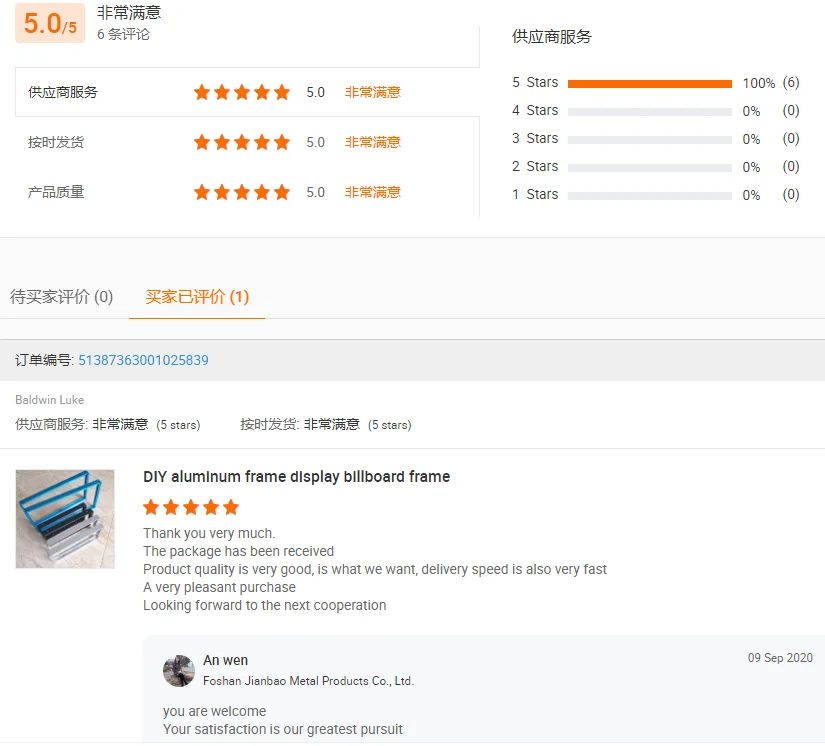Select the 买家已评价 (1) tab

(x=197, y=297)
